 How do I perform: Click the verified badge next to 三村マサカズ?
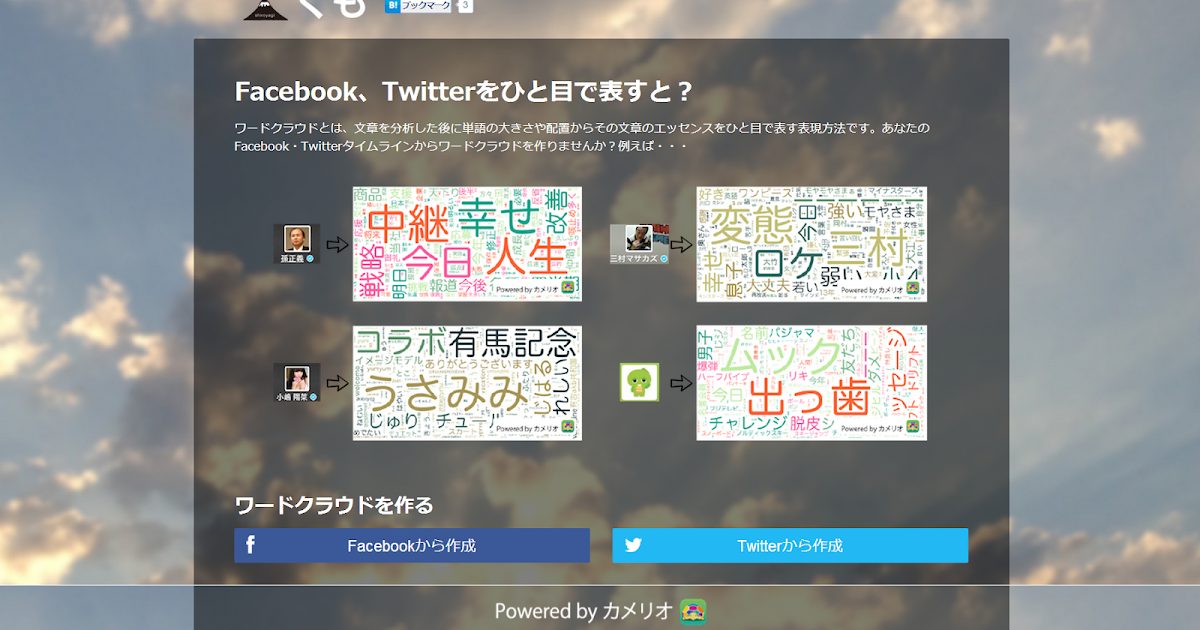(x=664, y=258)
